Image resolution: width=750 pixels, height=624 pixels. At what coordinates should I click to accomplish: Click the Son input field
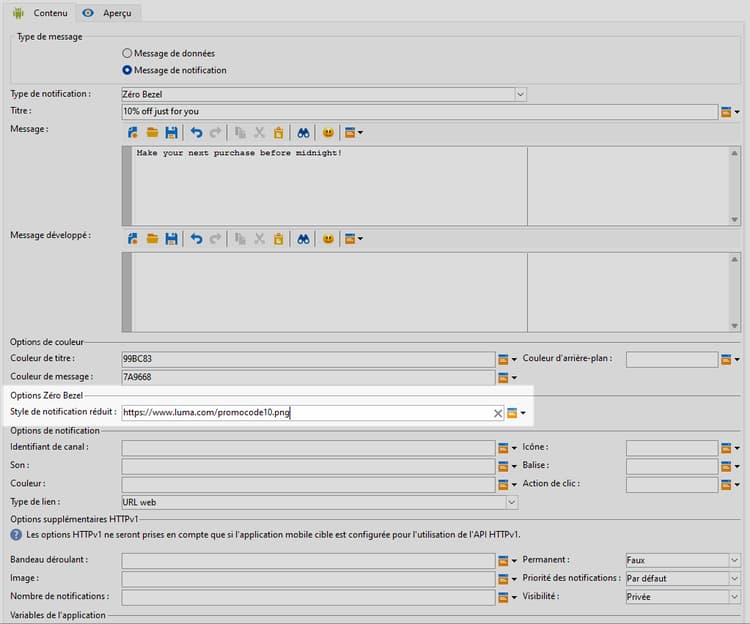pos(308,466)
